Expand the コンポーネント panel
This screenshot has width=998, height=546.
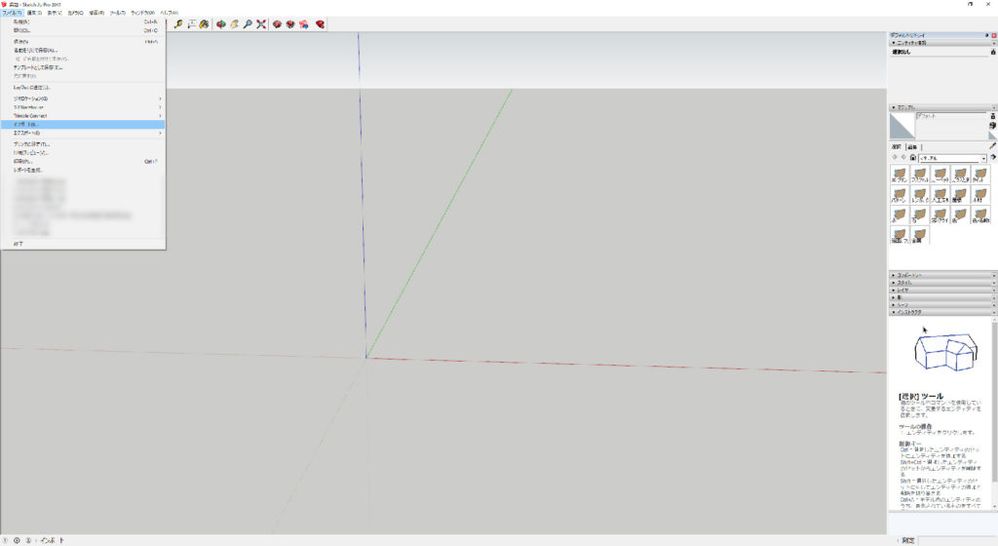pyautogui.click(x=943, y=275)
